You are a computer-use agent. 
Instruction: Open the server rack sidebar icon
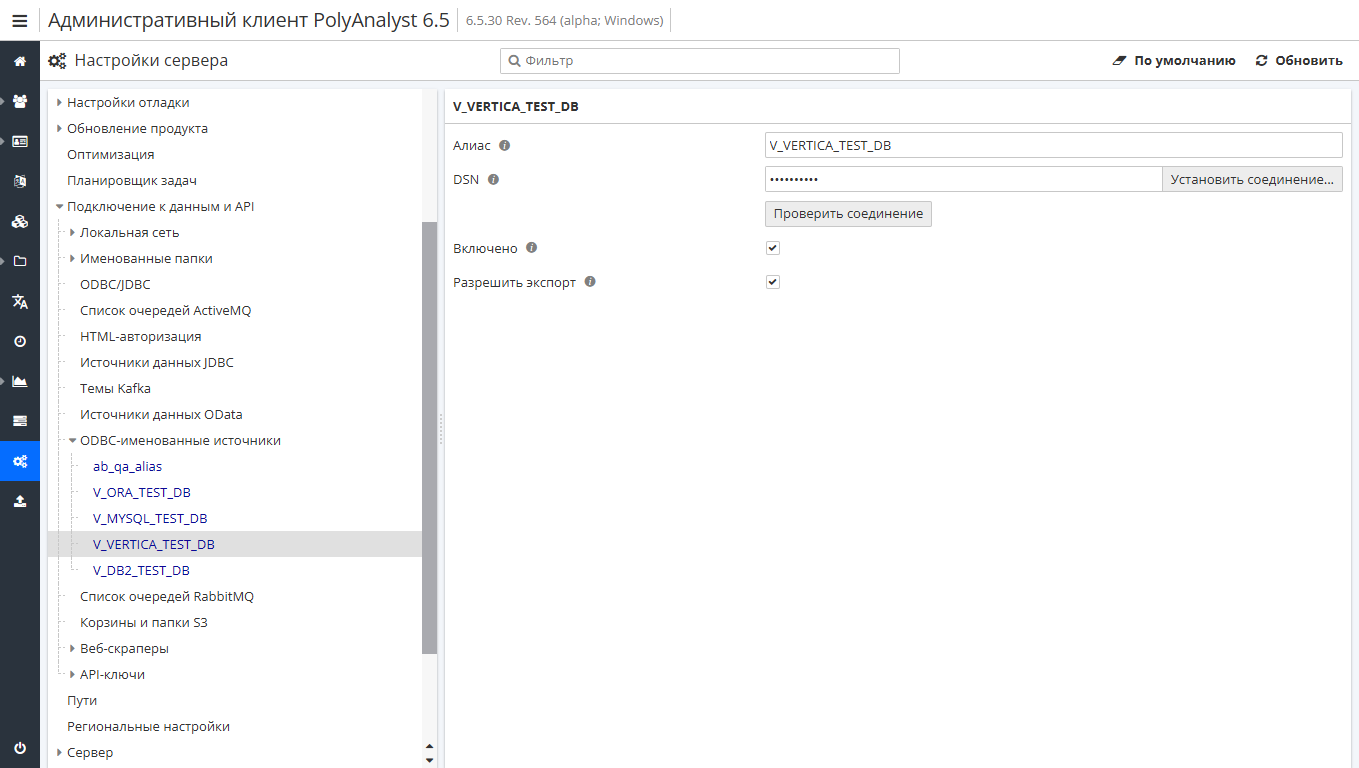(20, 421)
